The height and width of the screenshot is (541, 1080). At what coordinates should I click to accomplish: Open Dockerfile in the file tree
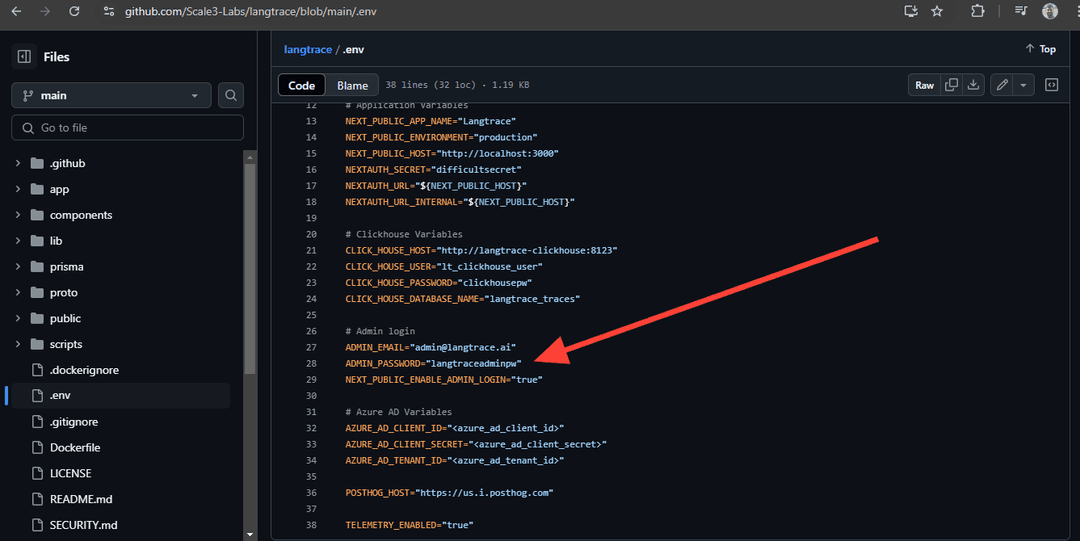pos(75,447)
